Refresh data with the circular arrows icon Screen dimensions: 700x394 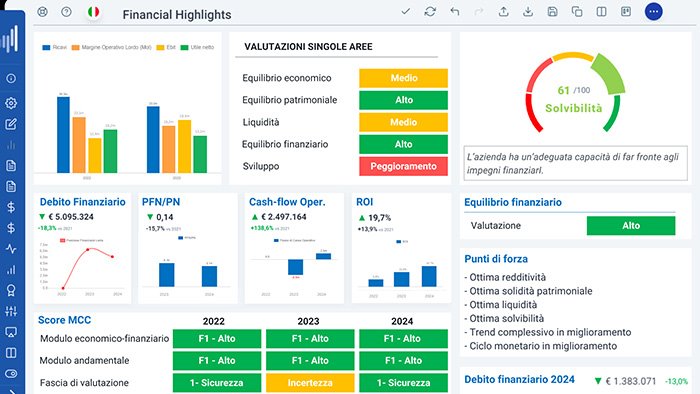click(430, 11)
